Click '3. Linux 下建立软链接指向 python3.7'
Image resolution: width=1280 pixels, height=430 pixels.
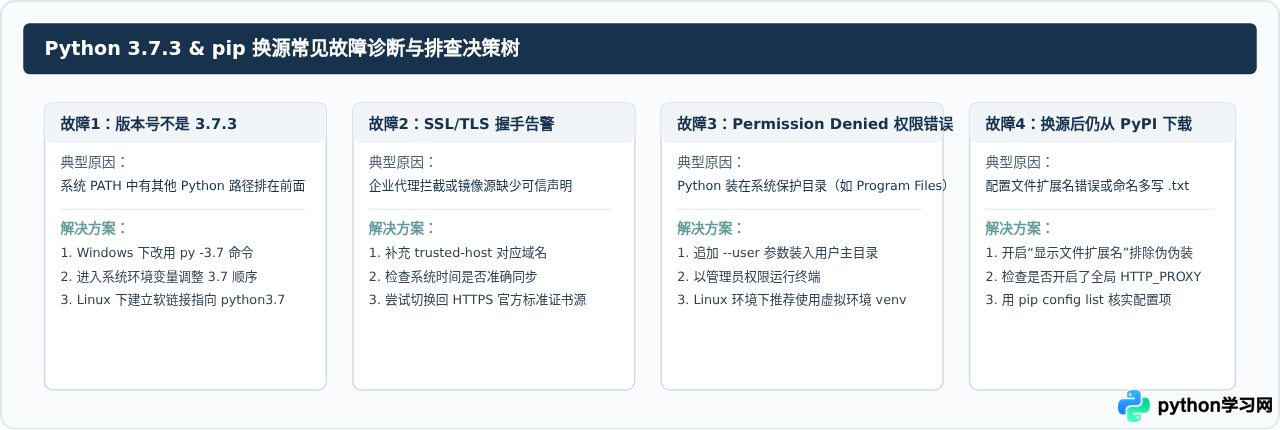(x=172, y=299)
